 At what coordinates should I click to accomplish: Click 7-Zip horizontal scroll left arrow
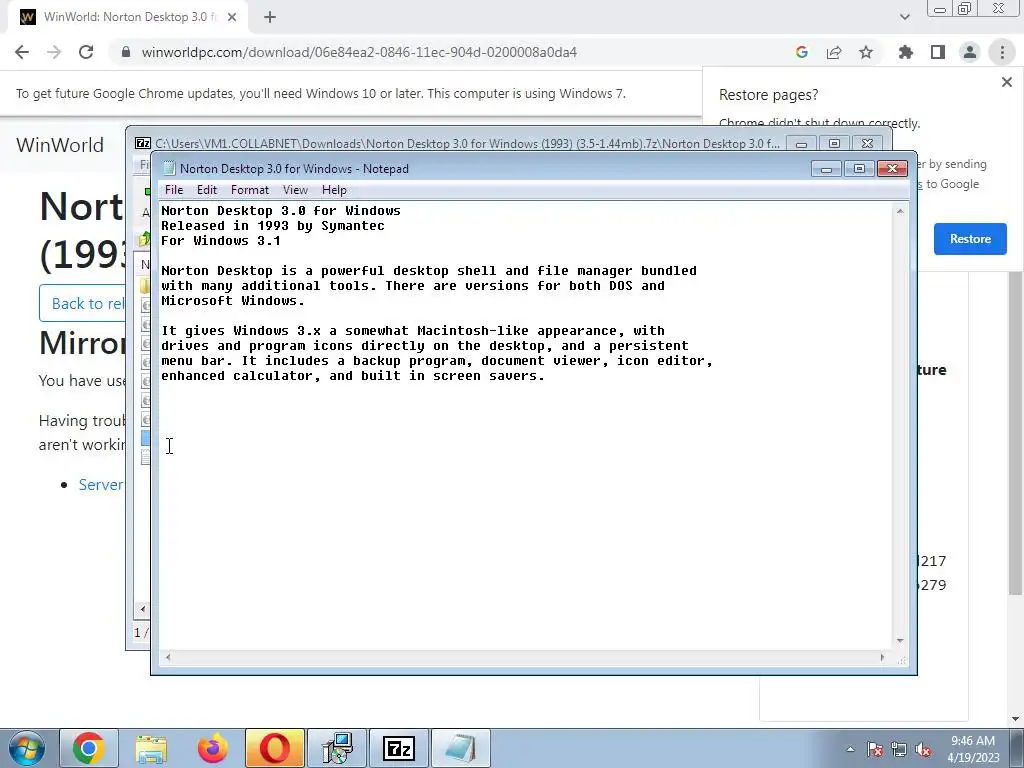(x=142, y=609)
